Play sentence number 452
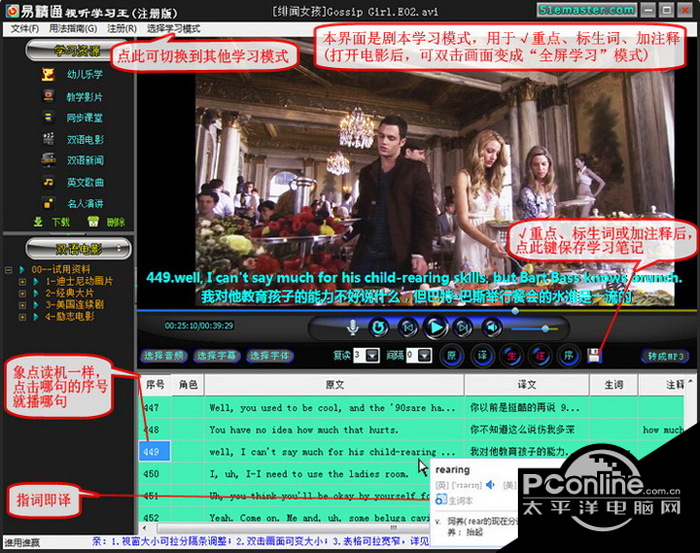 [x=152, y=518]
